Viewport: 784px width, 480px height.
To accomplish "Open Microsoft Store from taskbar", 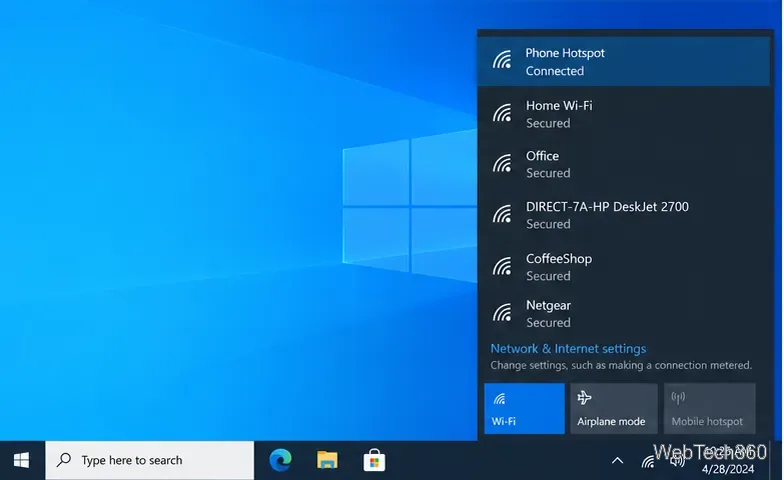I will [374, 460].
